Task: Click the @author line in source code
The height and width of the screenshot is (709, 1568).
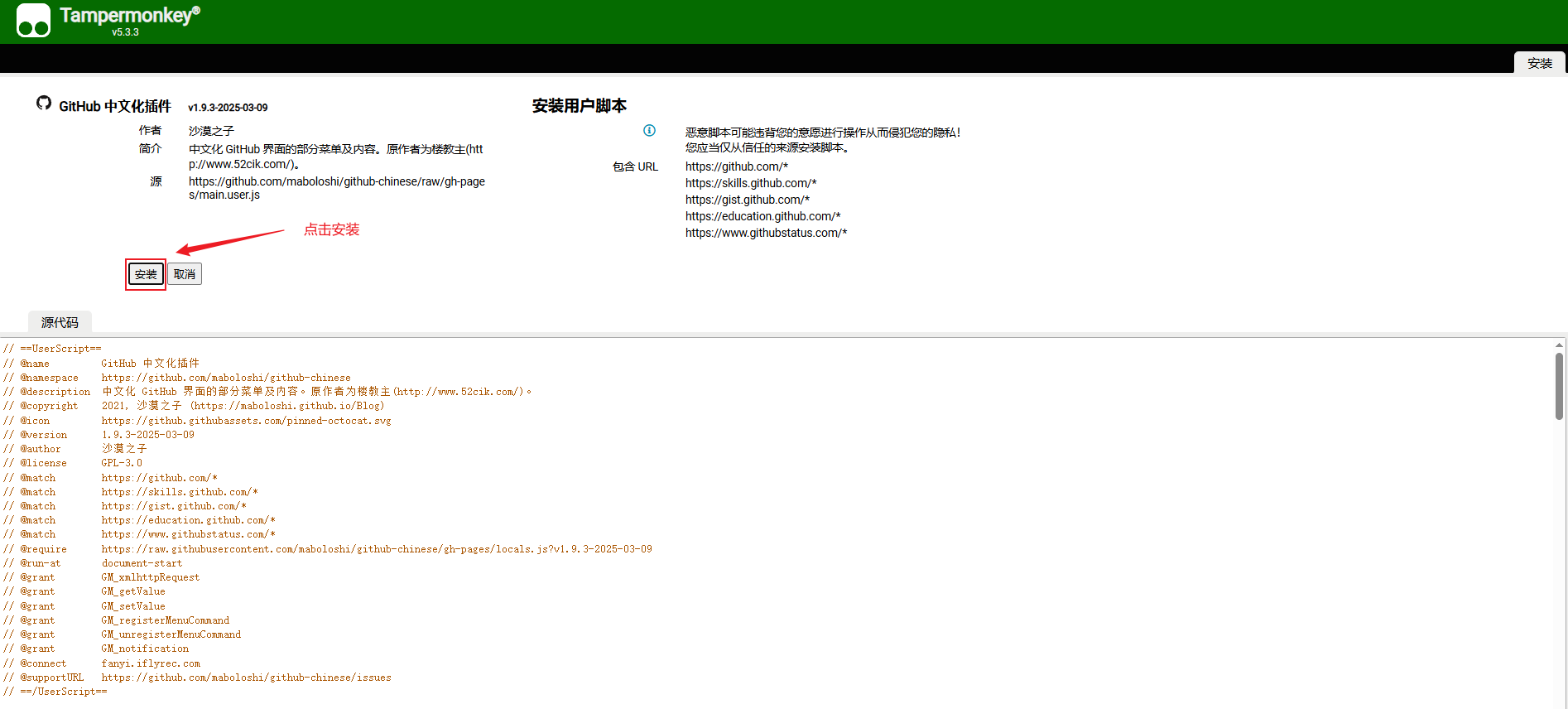Action: [75, 449]
